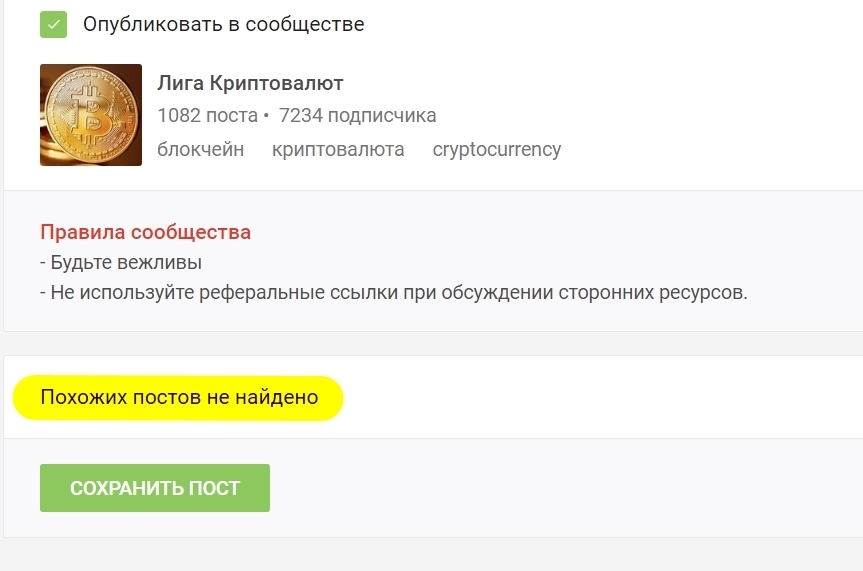Viewport: 863px width, 571px height.
Task: Click the '7234 подписчика' subscriber count
Action: coord(357,116)
